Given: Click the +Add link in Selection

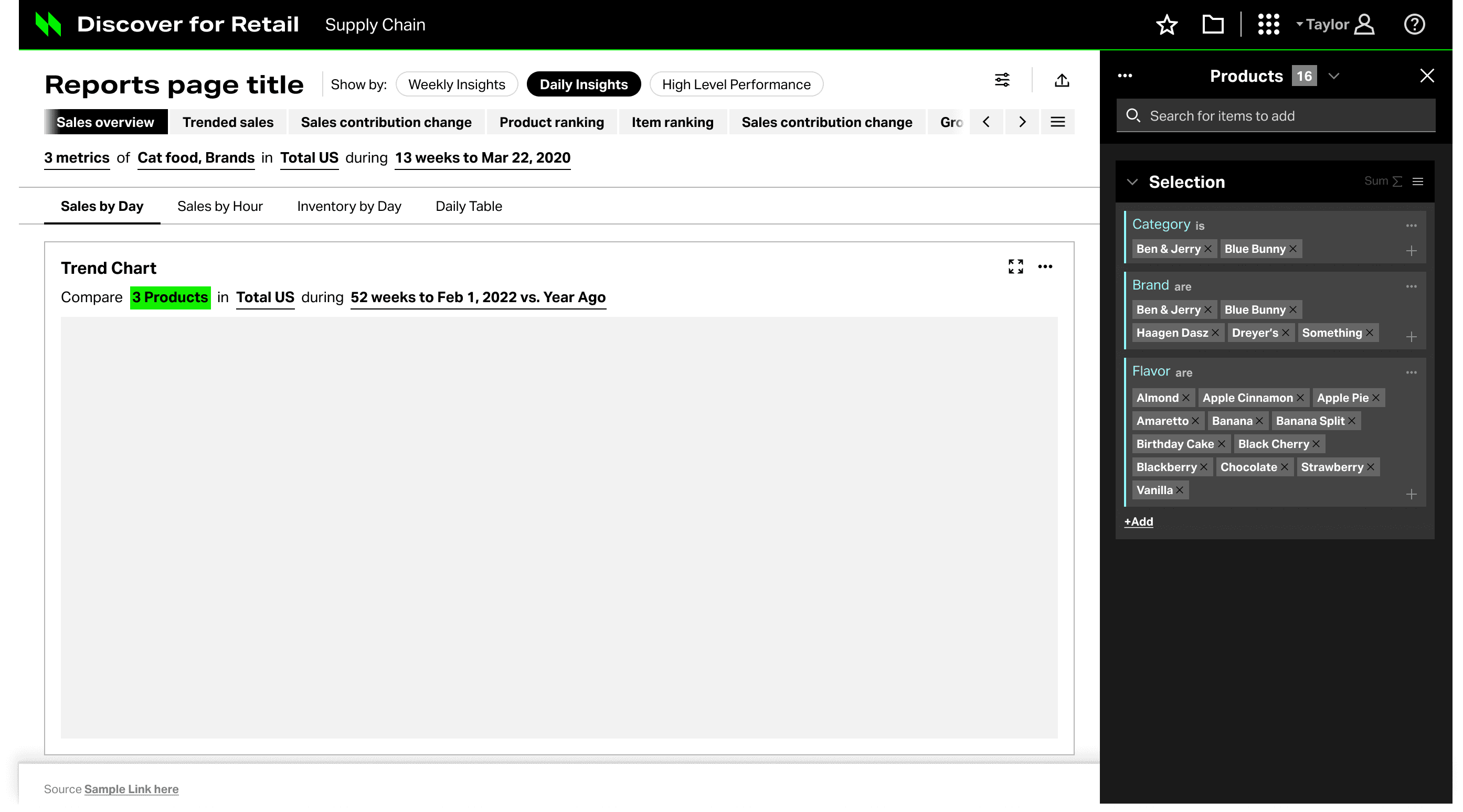Looking at the screenshot, I should click(x=1138, y=521).
